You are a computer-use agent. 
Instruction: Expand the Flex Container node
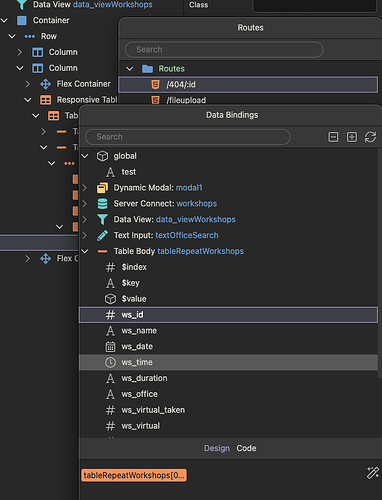pos(28,84)
